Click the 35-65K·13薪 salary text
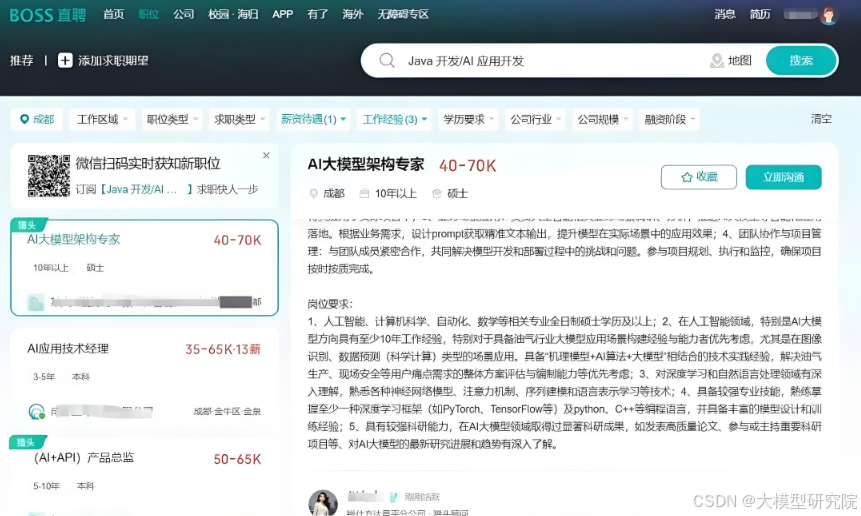 [x=223, y=350]
